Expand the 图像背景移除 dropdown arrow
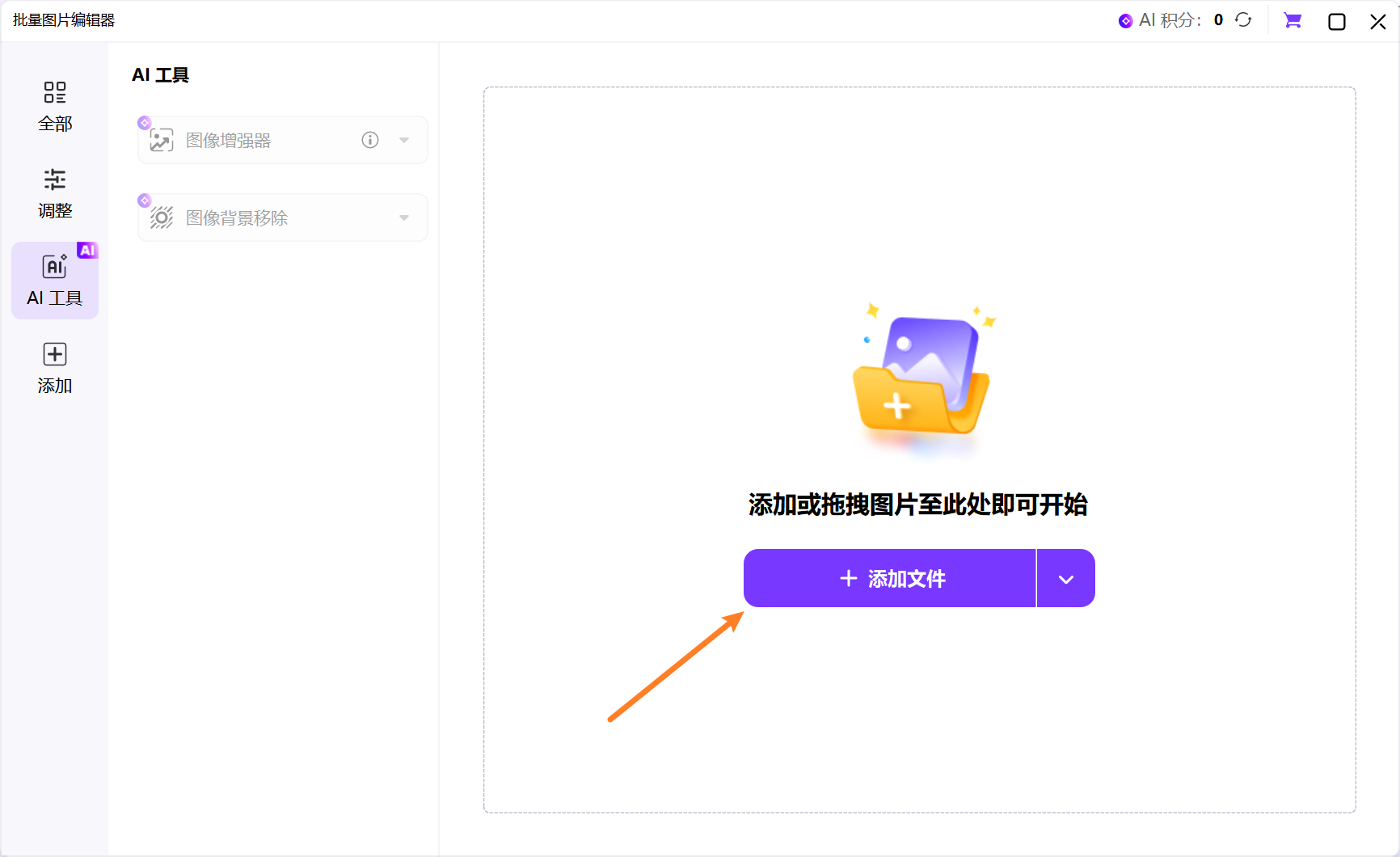This screenshot has height=857, width=1400. pos(404,217)
